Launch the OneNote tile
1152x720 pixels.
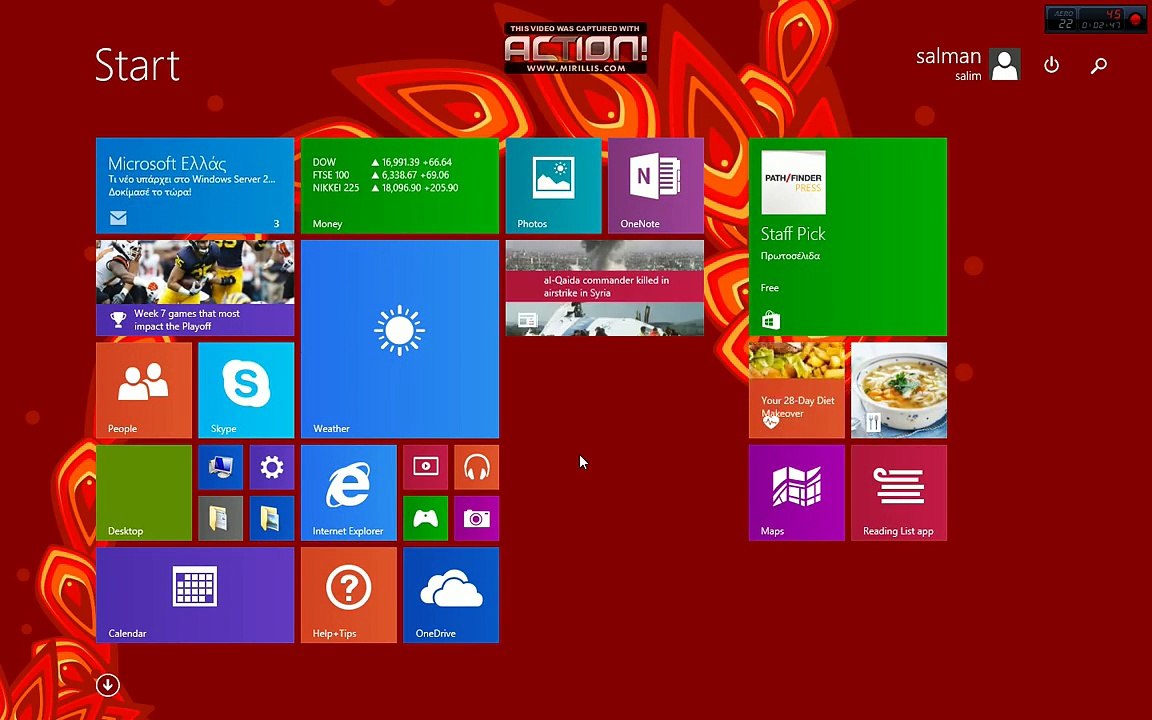[x=656, y=186]
